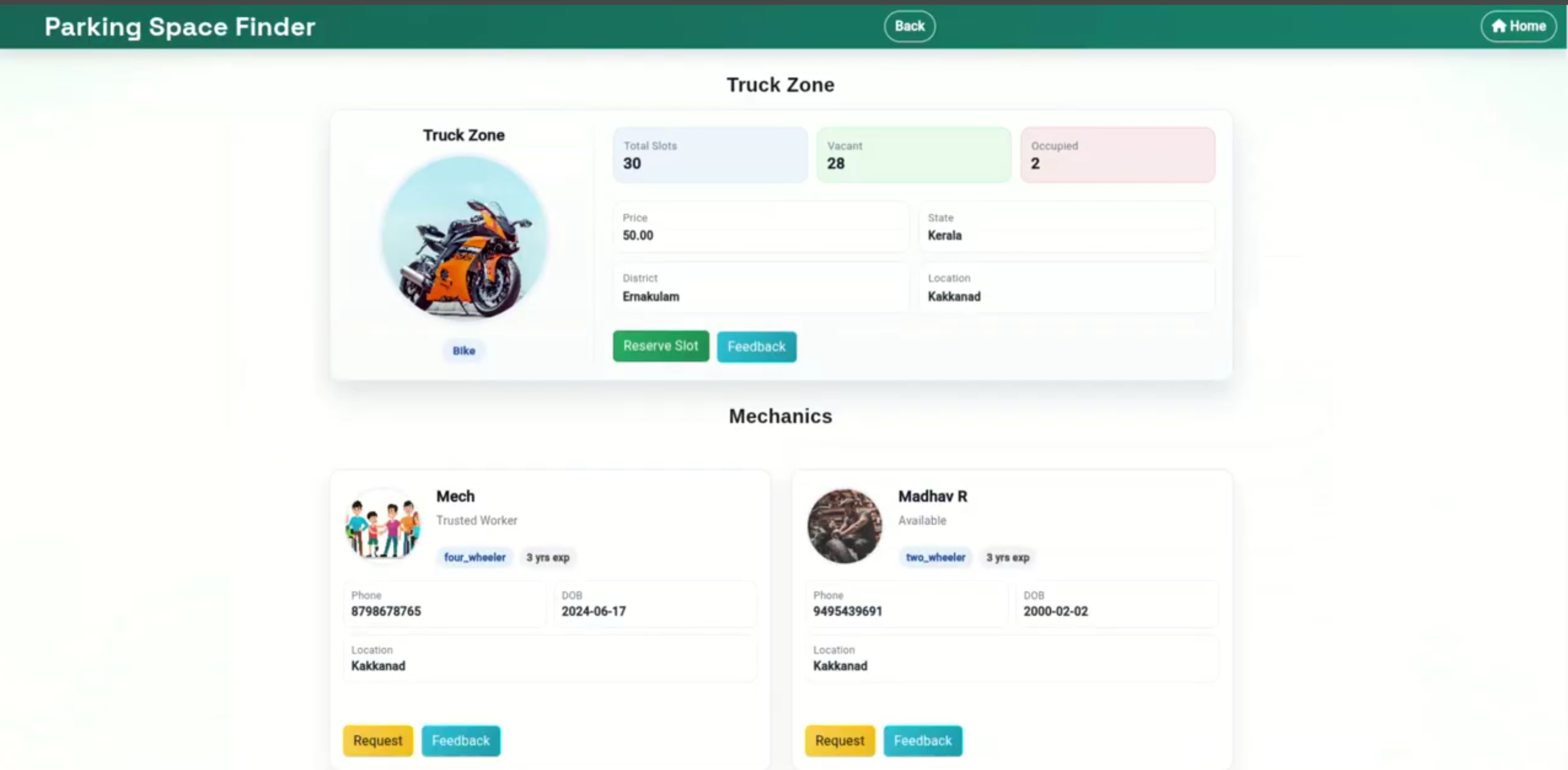Open the Parking Space Finder title link
This screenshot has width=1568, height=770.
tap(179, 27)
